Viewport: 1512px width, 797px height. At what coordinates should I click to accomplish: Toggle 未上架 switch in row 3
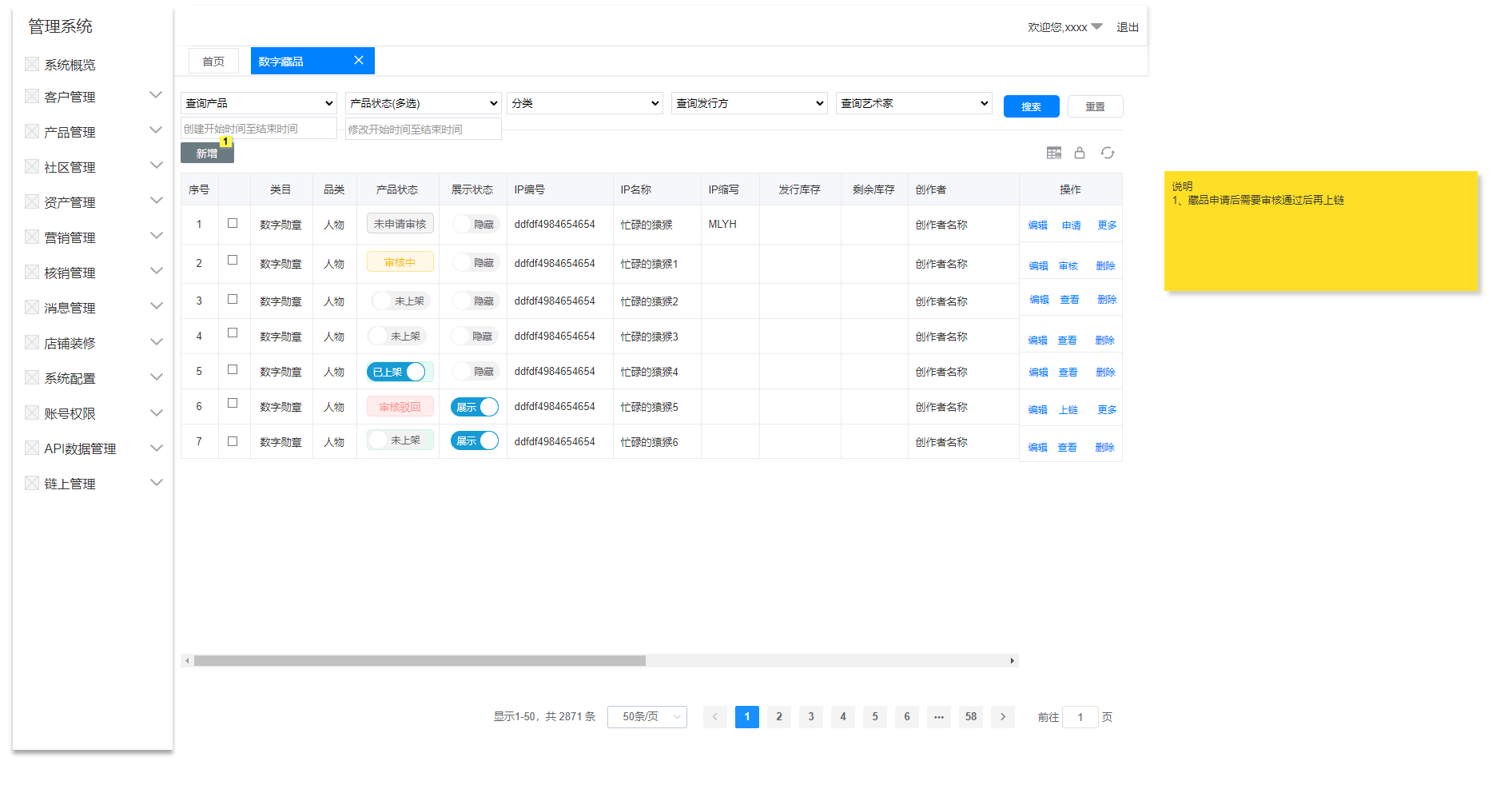click(x=401, y=301)
